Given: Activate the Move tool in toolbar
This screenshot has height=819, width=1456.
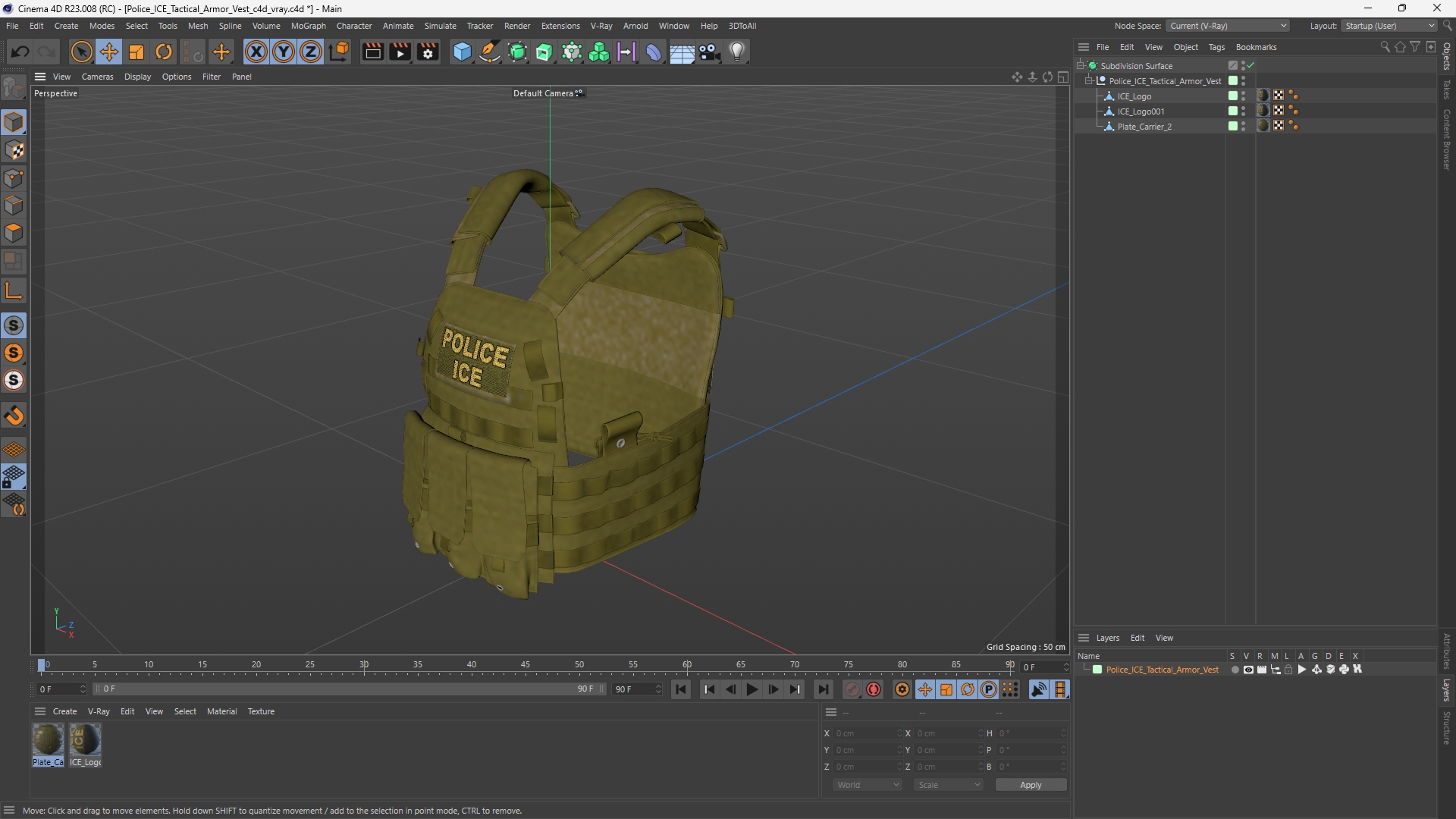Looking at the screenshot, I should pyautogui.click(x=109, y=52).
